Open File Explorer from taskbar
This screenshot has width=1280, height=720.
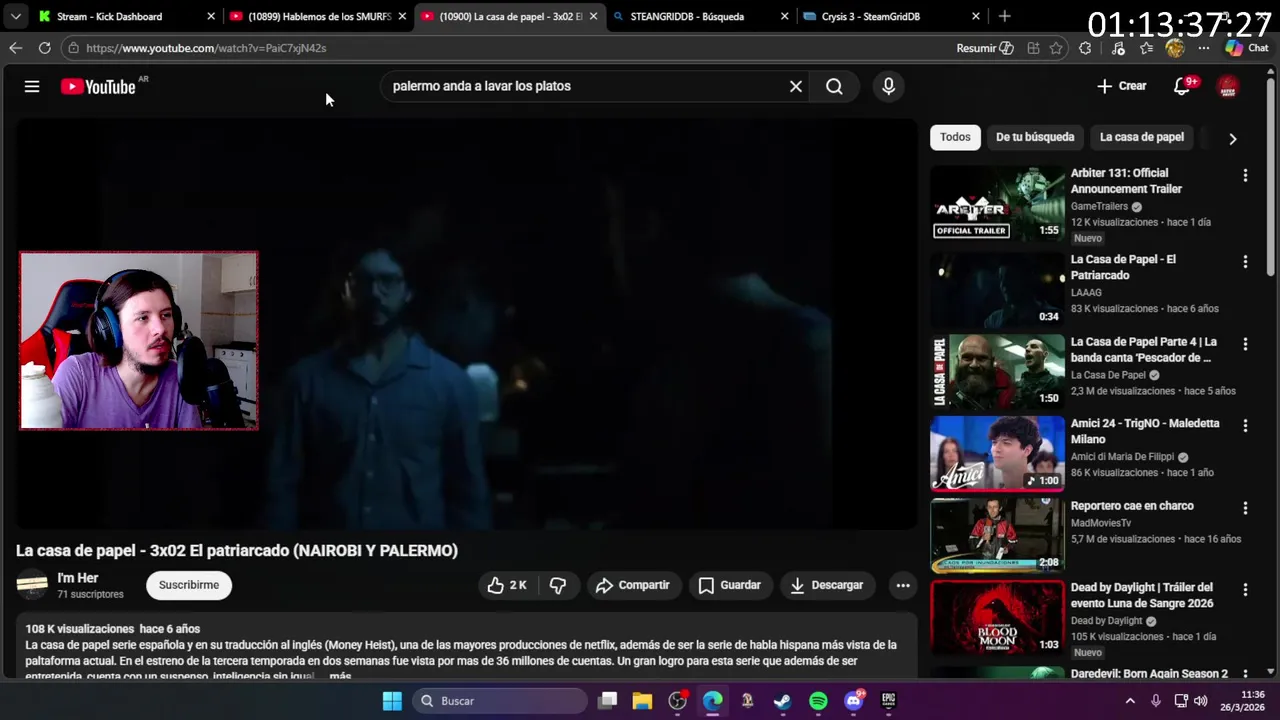click(642, 701)
